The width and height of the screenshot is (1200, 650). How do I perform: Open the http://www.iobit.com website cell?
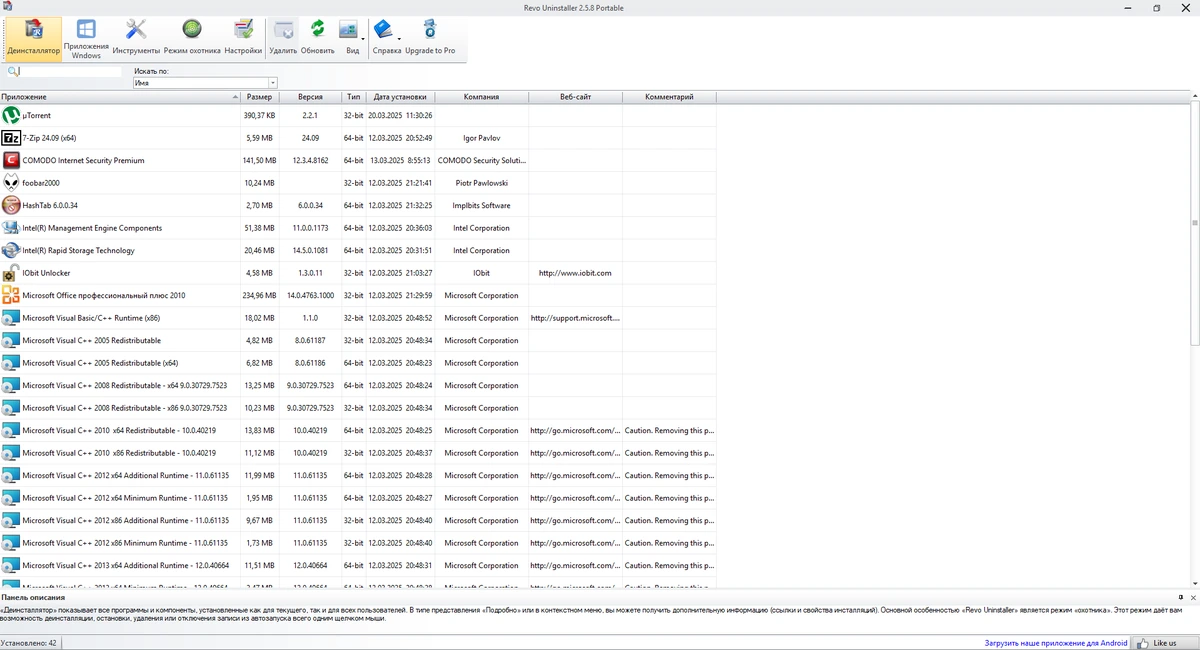pyautogui.click(x=575, y=273)
